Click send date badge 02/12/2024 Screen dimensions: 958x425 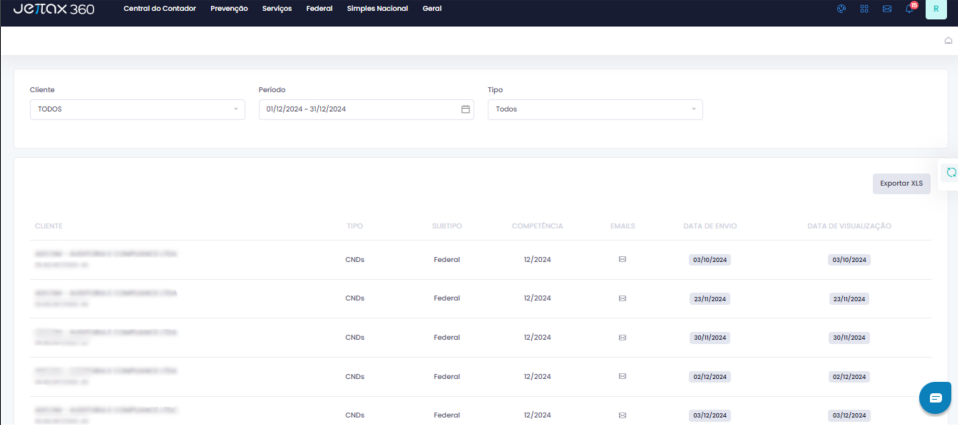point(709,377)
